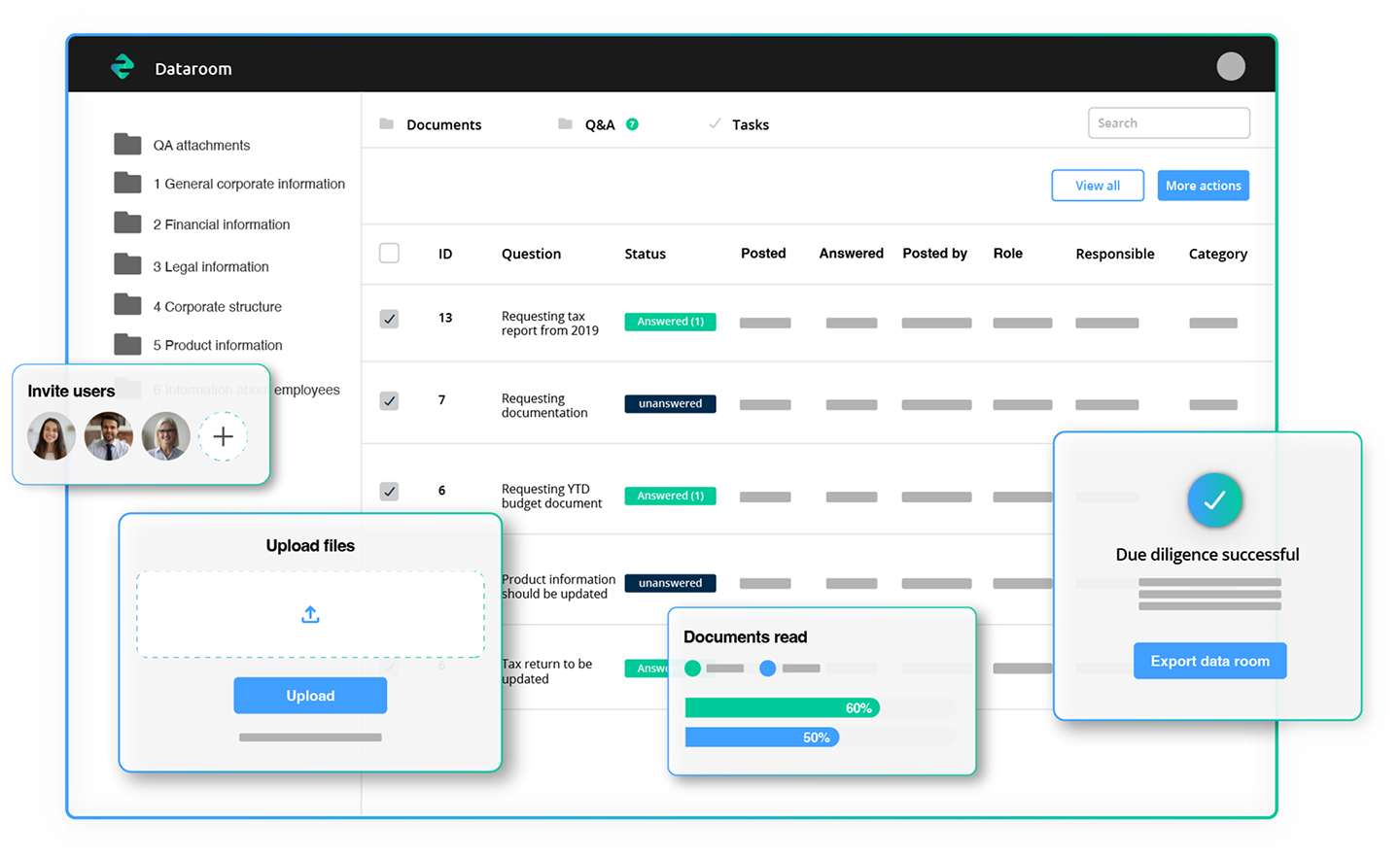Switch to the Tasks tab
1400x858 pixels.
(x=749, y=124)
